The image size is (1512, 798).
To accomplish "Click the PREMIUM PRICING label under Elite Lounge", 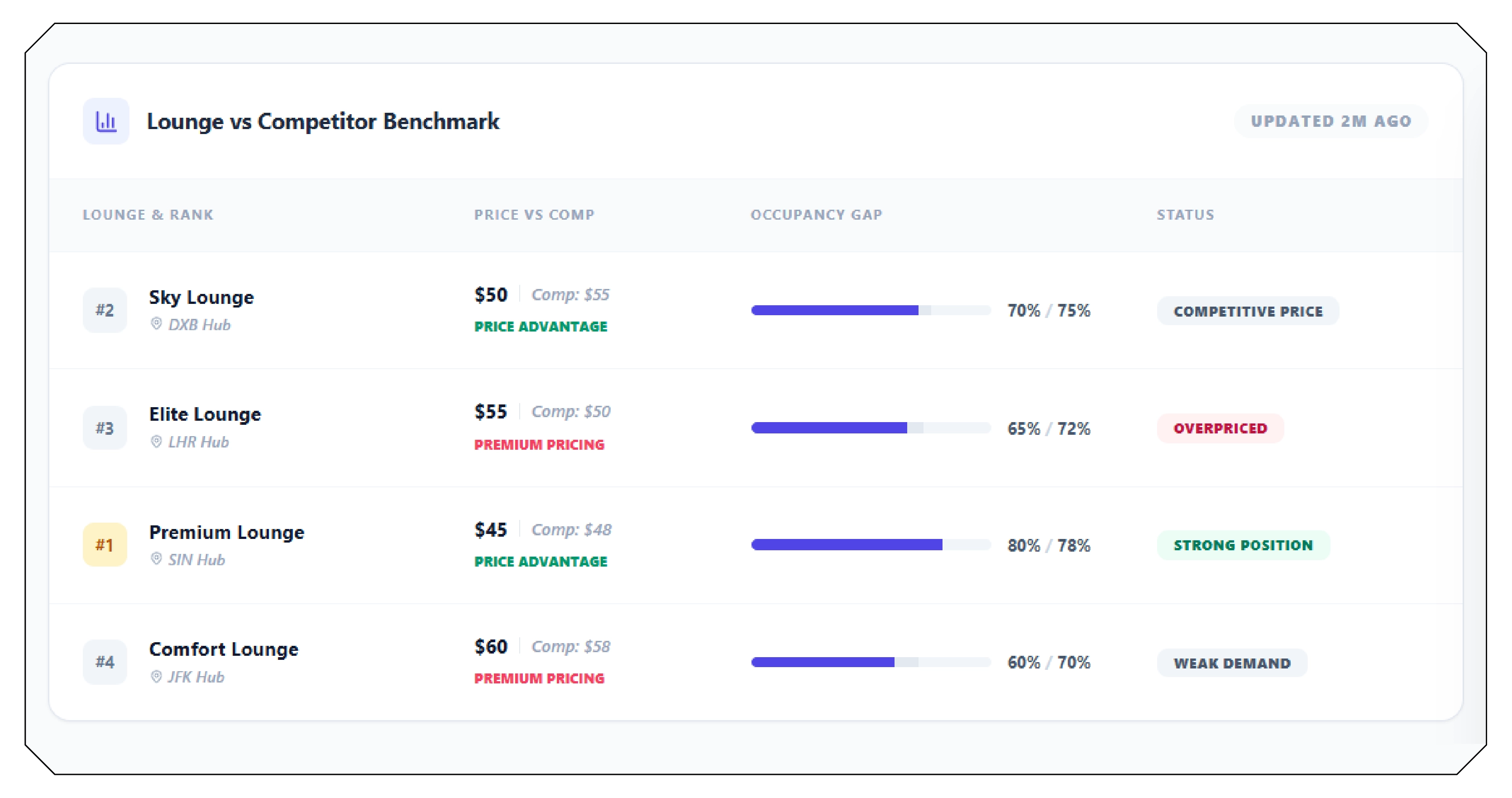I will point(539,444).
